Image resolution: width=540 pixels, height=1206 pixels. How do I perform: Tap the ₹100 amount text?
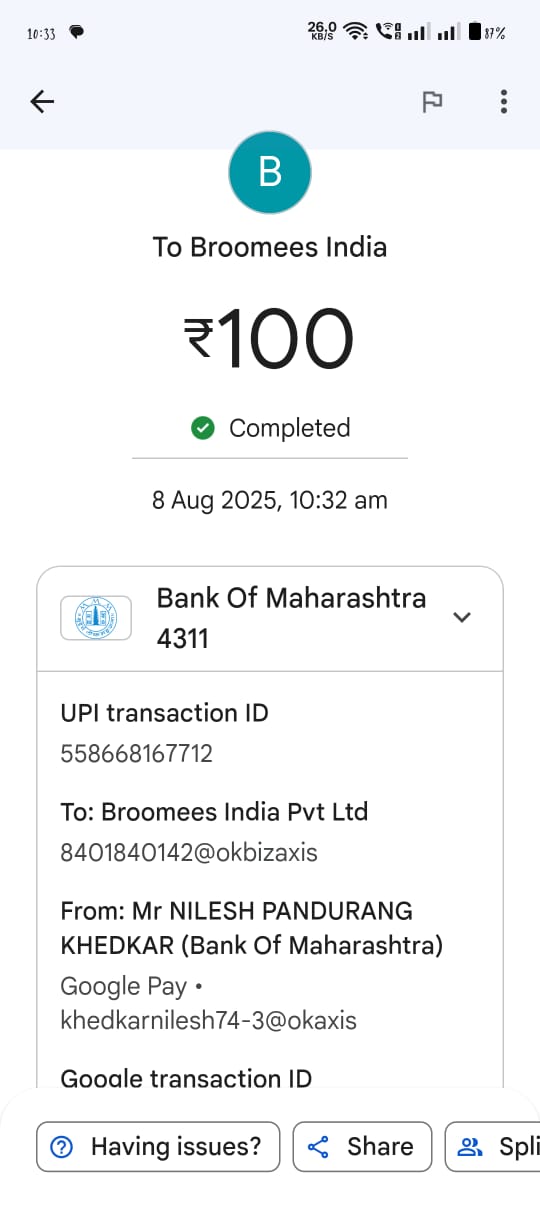tap(270, 338)
